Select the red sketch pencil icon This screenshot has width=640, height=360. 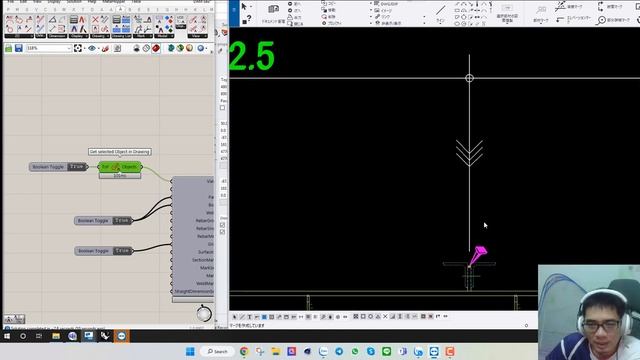[x=105, y=48]
